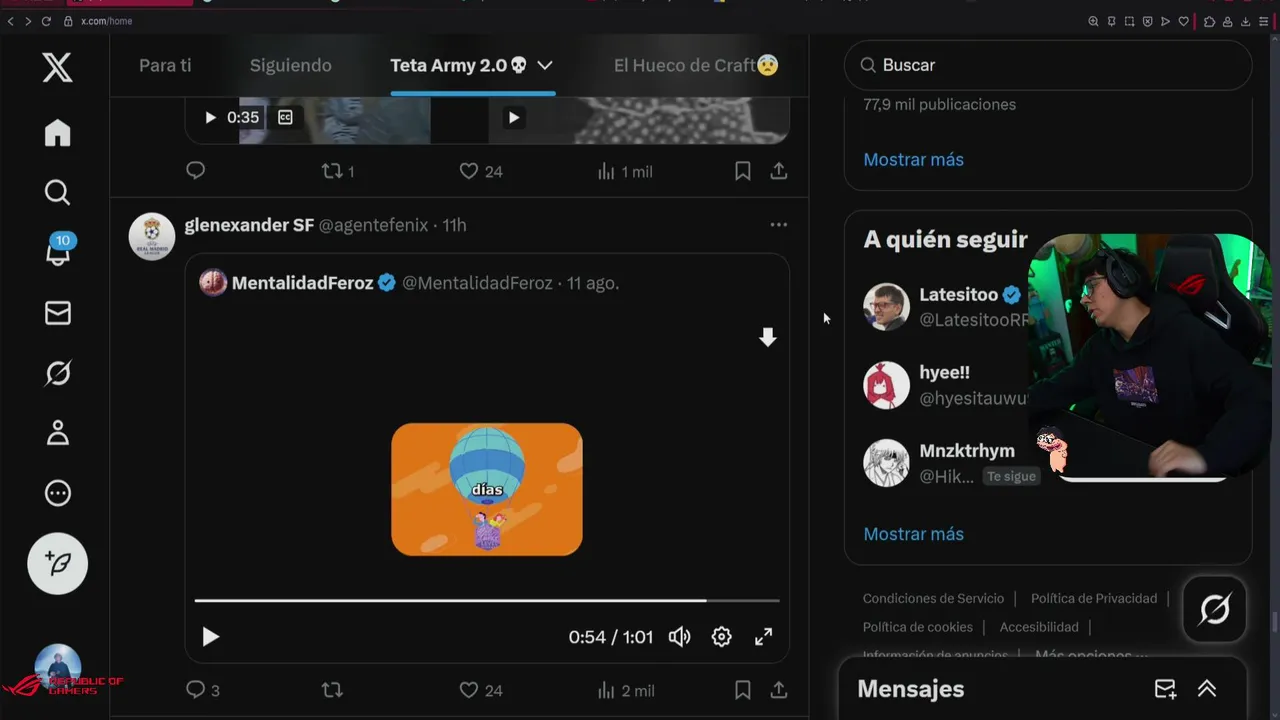Screen dimensions: 1280x720
Task: Play the second clip in top post
Action: (513, 117)
